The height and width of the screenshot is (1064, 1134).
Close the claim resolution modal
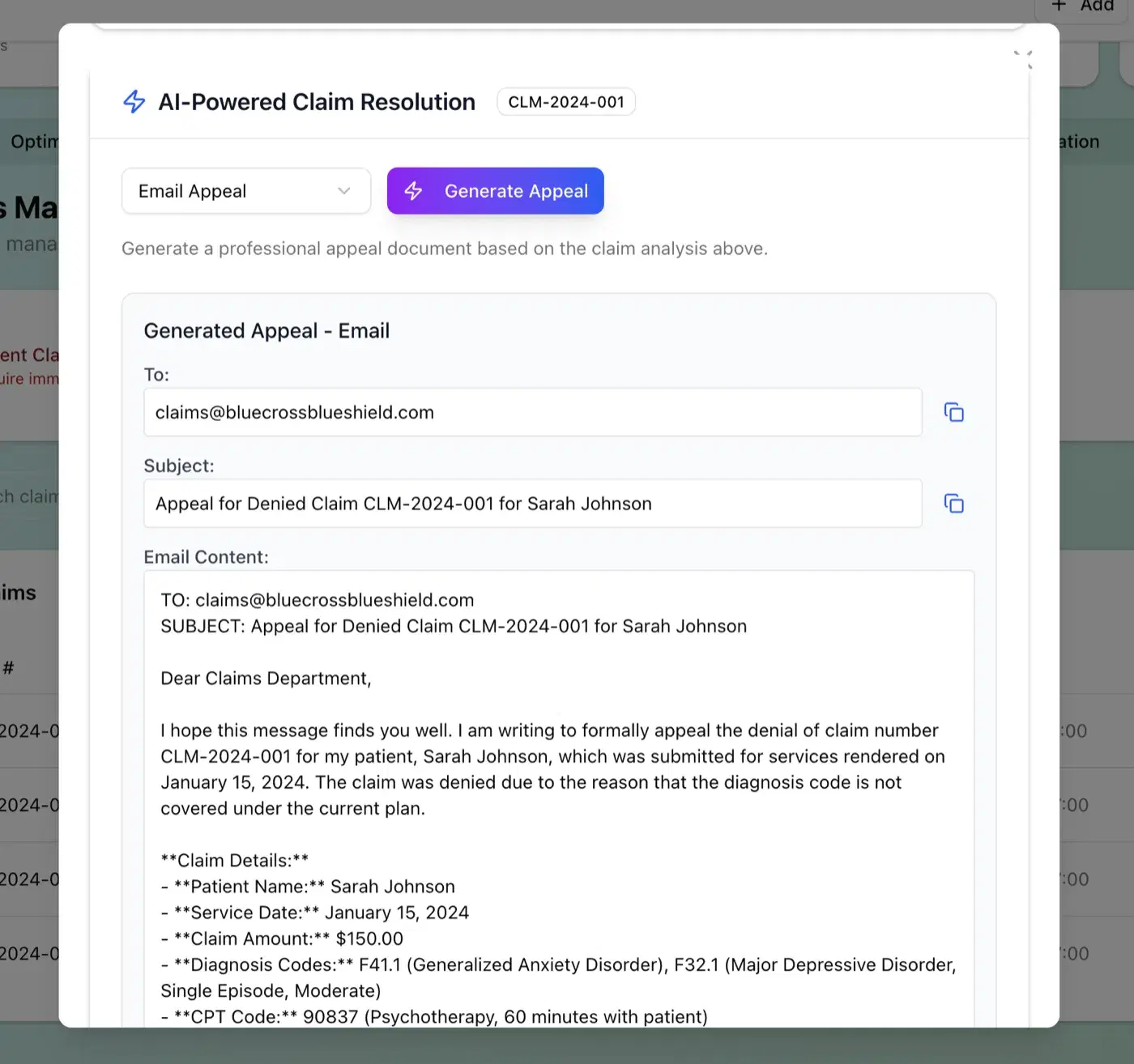click(x=1024, y=58)
